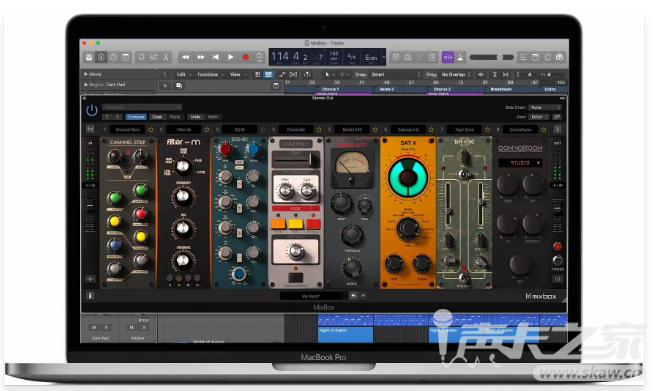Open the list editors icon
Viewport: 656px width, 391px height.
point(523,57)
